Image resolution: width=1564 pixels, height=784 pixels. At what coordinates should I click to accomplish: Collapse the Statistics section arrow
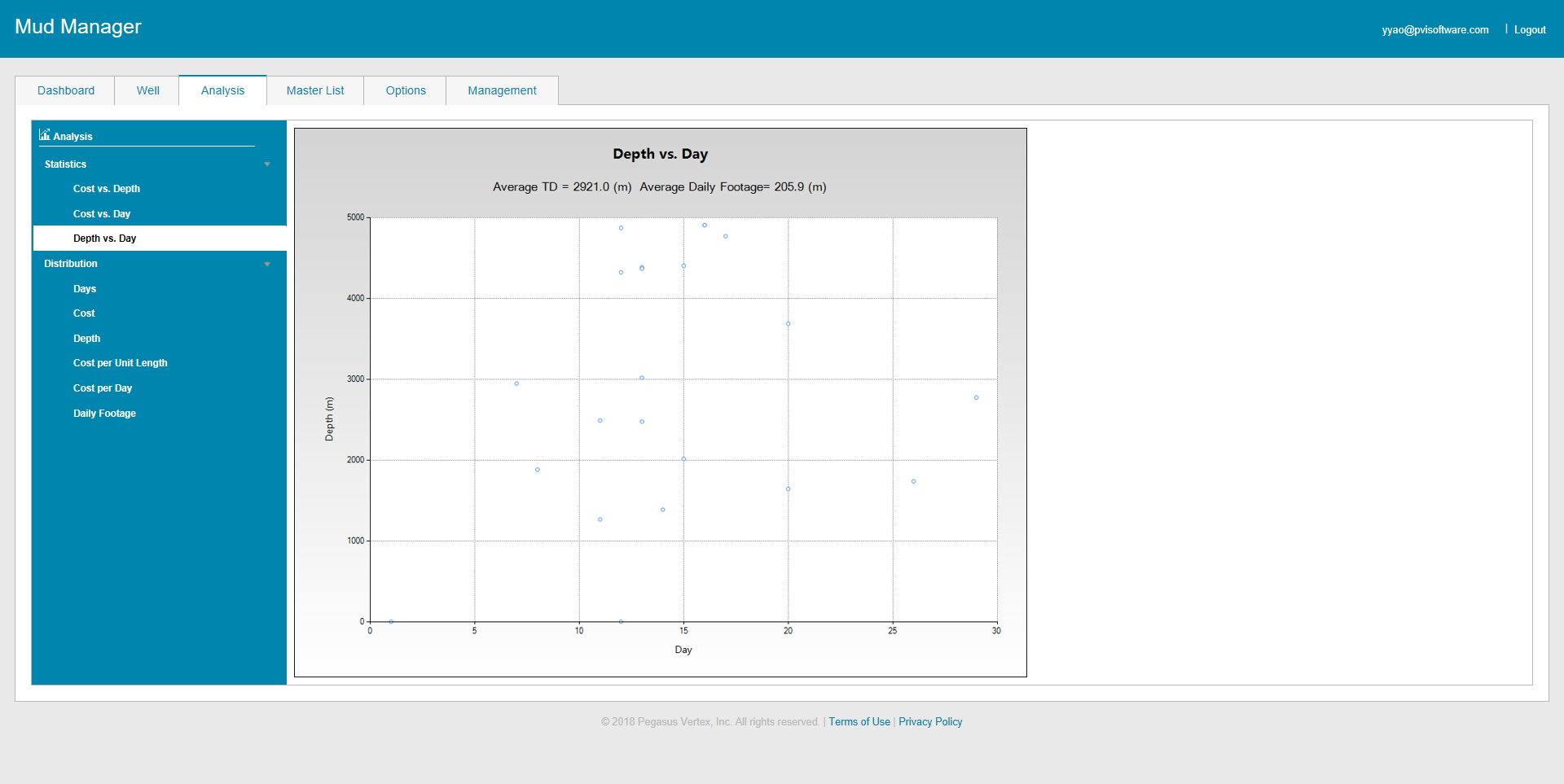tap(267, 164)
